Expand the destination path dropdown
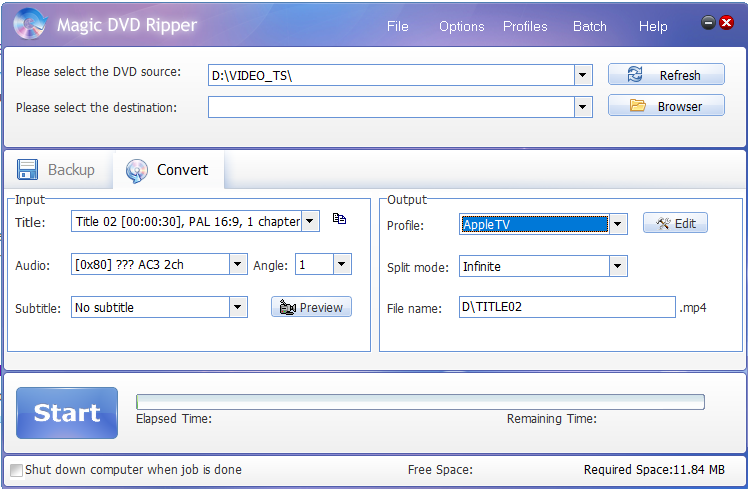This screenshot has width=748, height=490. 583,107
